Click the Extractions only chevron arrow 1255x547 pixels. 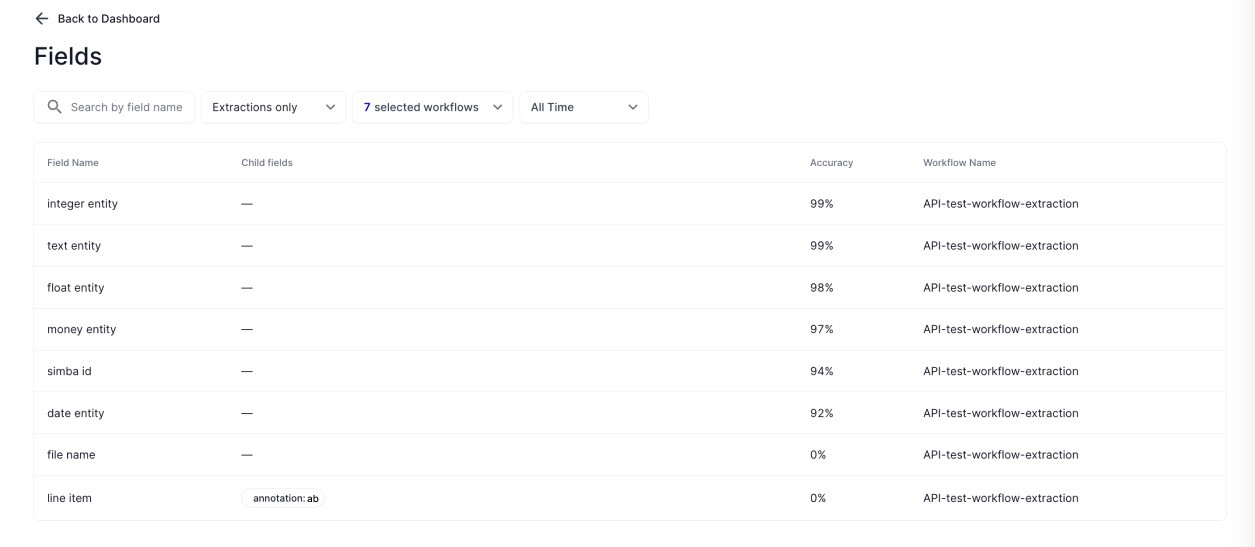coord(330,107)
